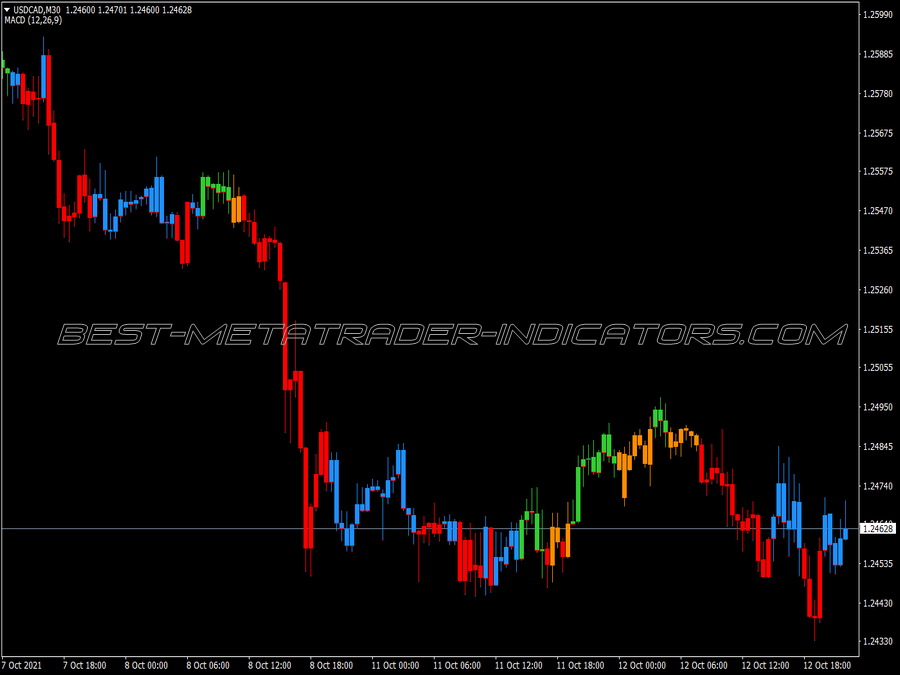Select the 1.24740 price scale value
Screen dimensions: 900x675
coord(878,487)
